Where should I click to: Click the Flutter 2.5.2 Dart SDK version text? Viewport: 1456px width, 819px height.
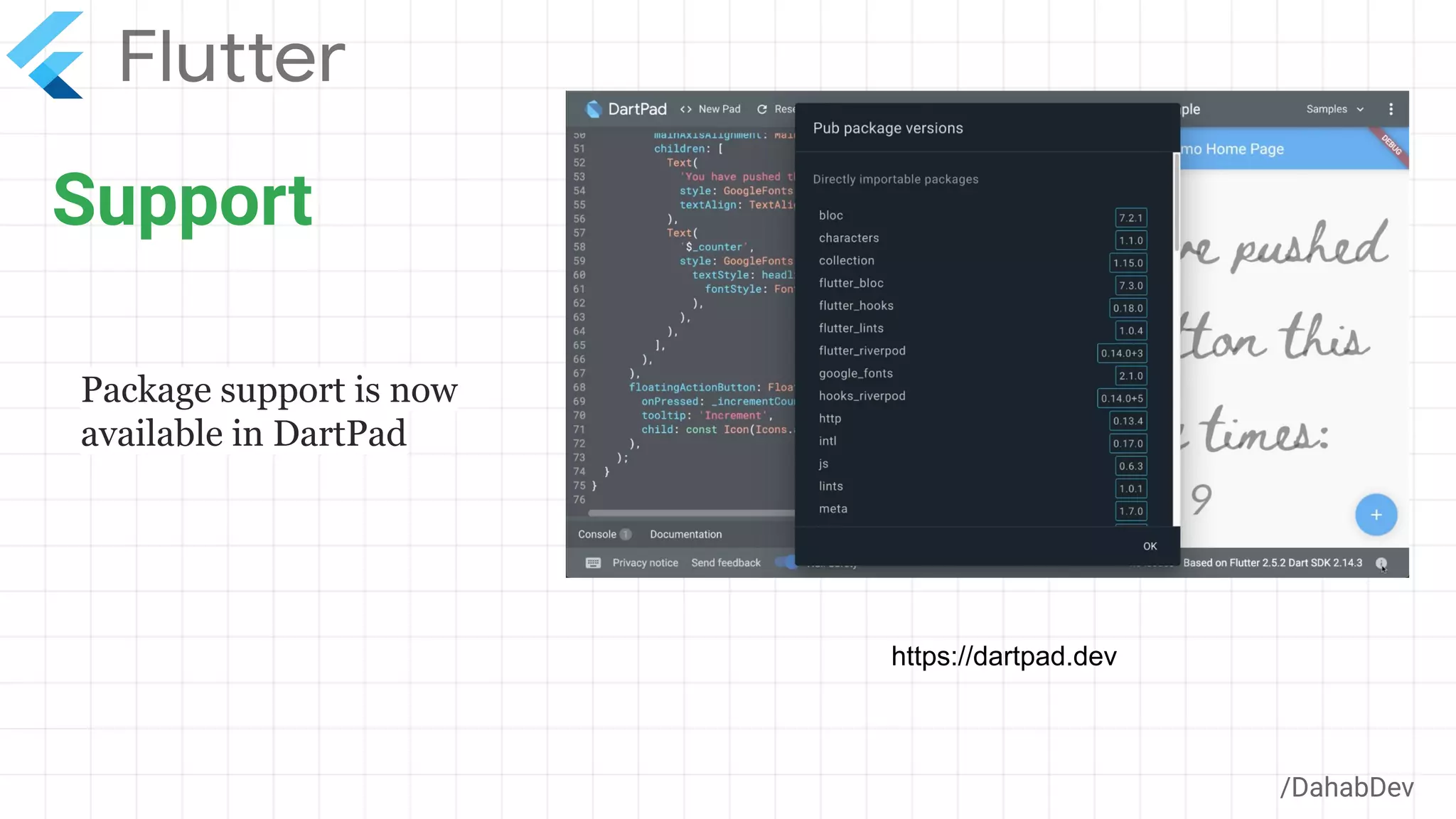1273,562
